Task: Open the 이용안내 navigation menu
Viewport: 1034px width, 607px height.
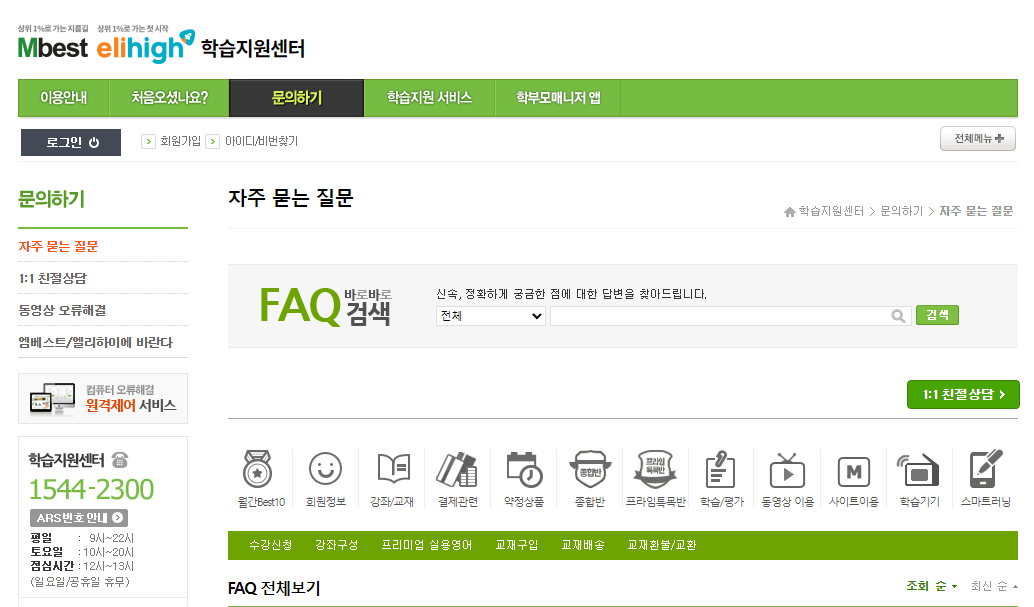Action: click(63, 98)
